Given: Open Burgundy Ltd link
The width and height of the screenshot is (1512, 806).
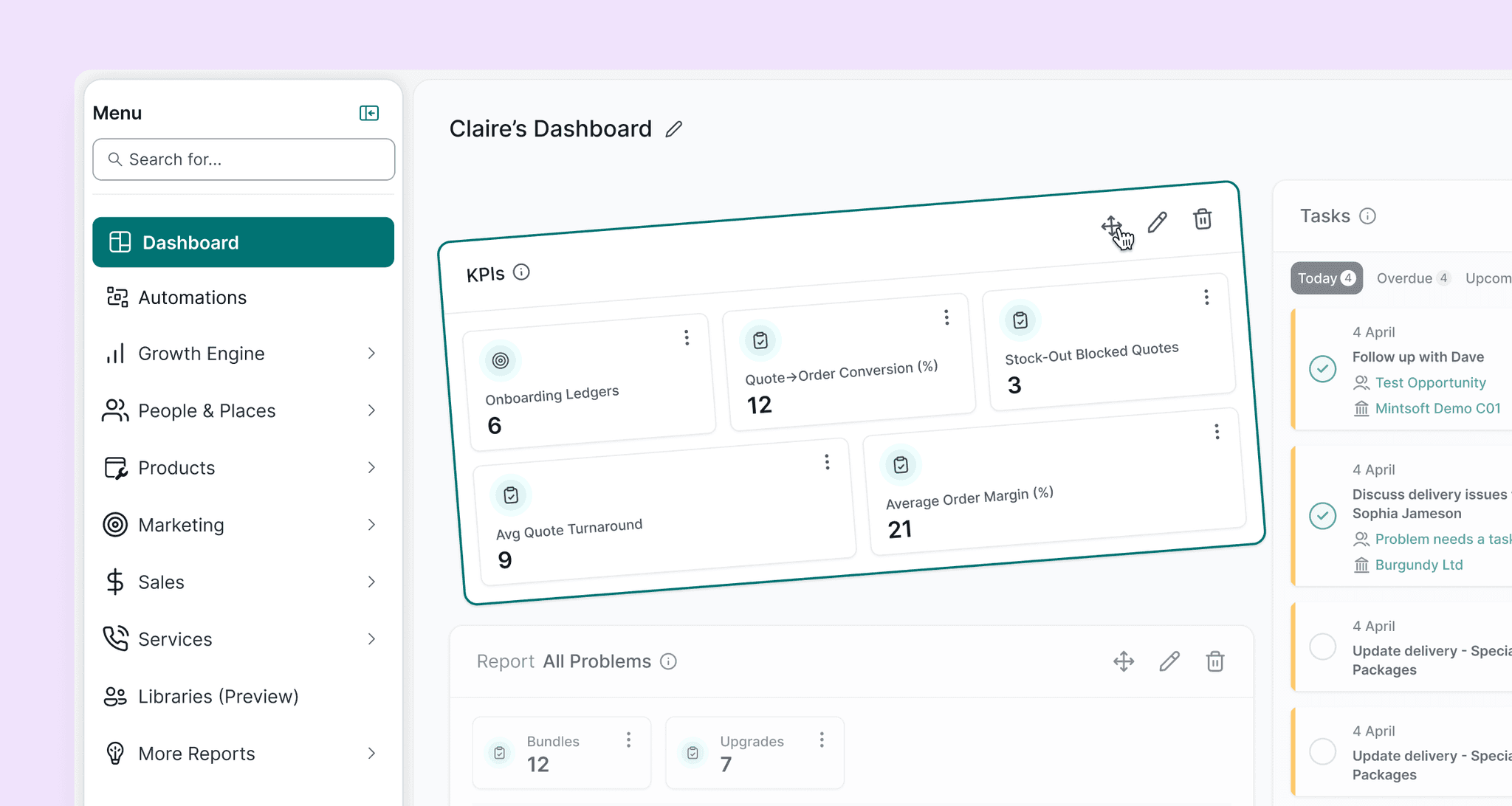Looking at the screenshot, I should click(x=1418, y=565).
